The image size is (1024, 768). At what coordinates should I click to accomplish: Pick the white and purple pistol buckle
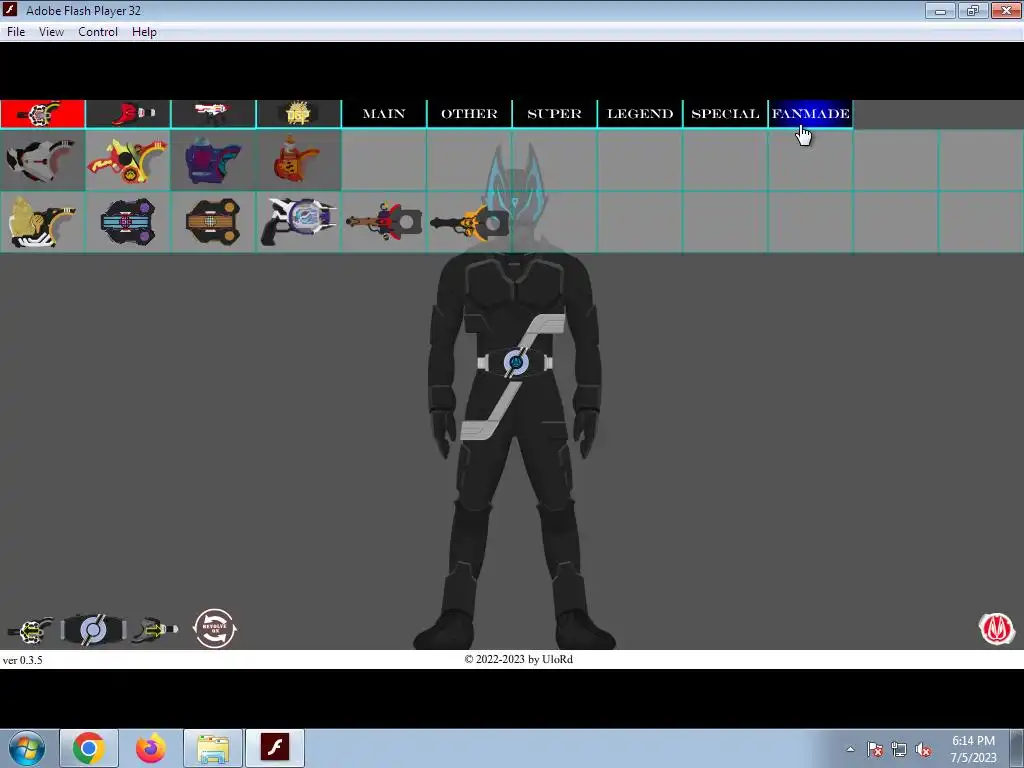[x=298, y=222]
